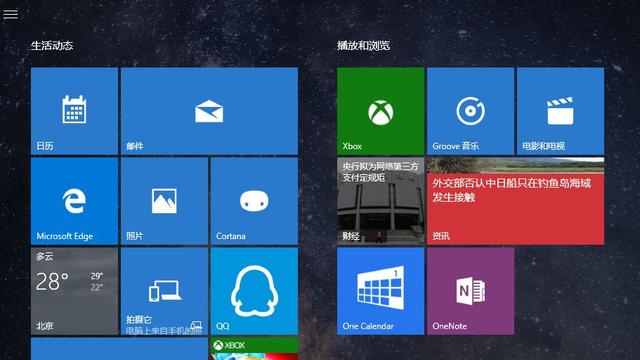The width and height of the screenshot is (640, 360).
Task: Open the 北京 weather tile
Action: click(x=74, y=291)
